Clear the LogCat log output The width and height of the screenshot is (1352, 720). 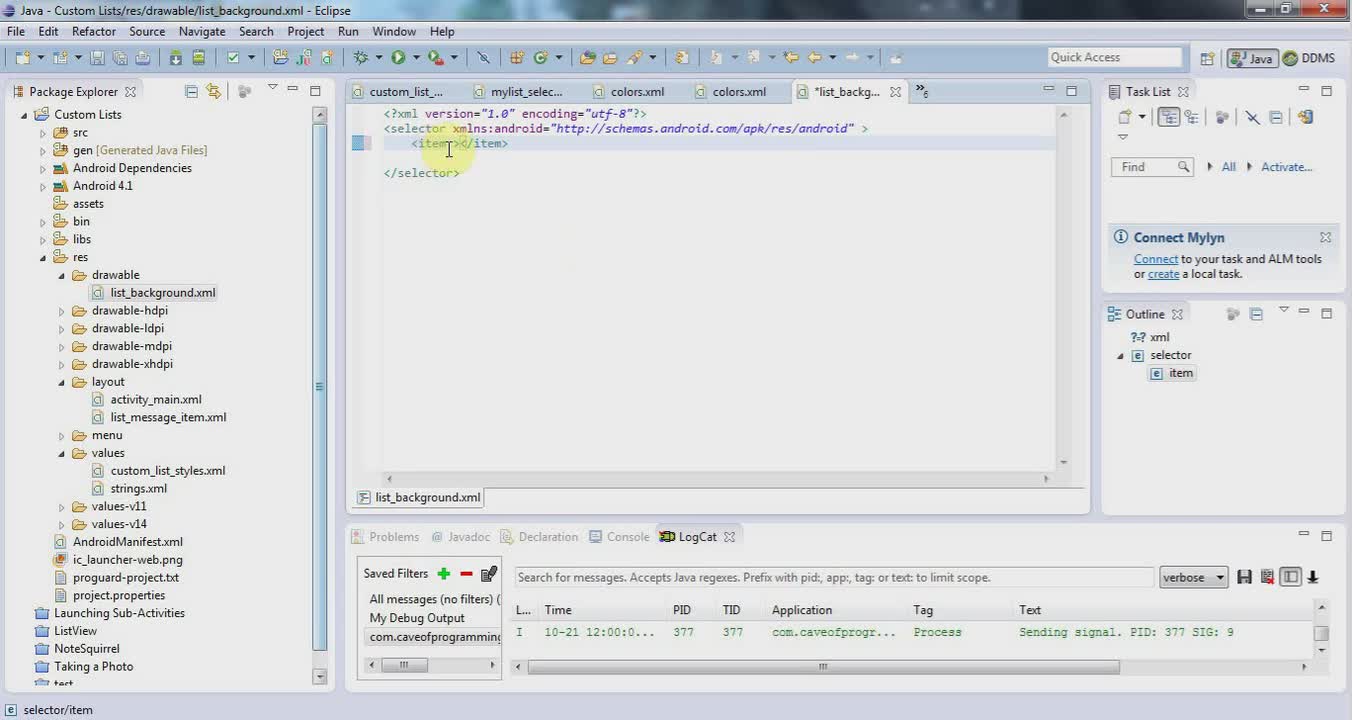coord(1267,577)
